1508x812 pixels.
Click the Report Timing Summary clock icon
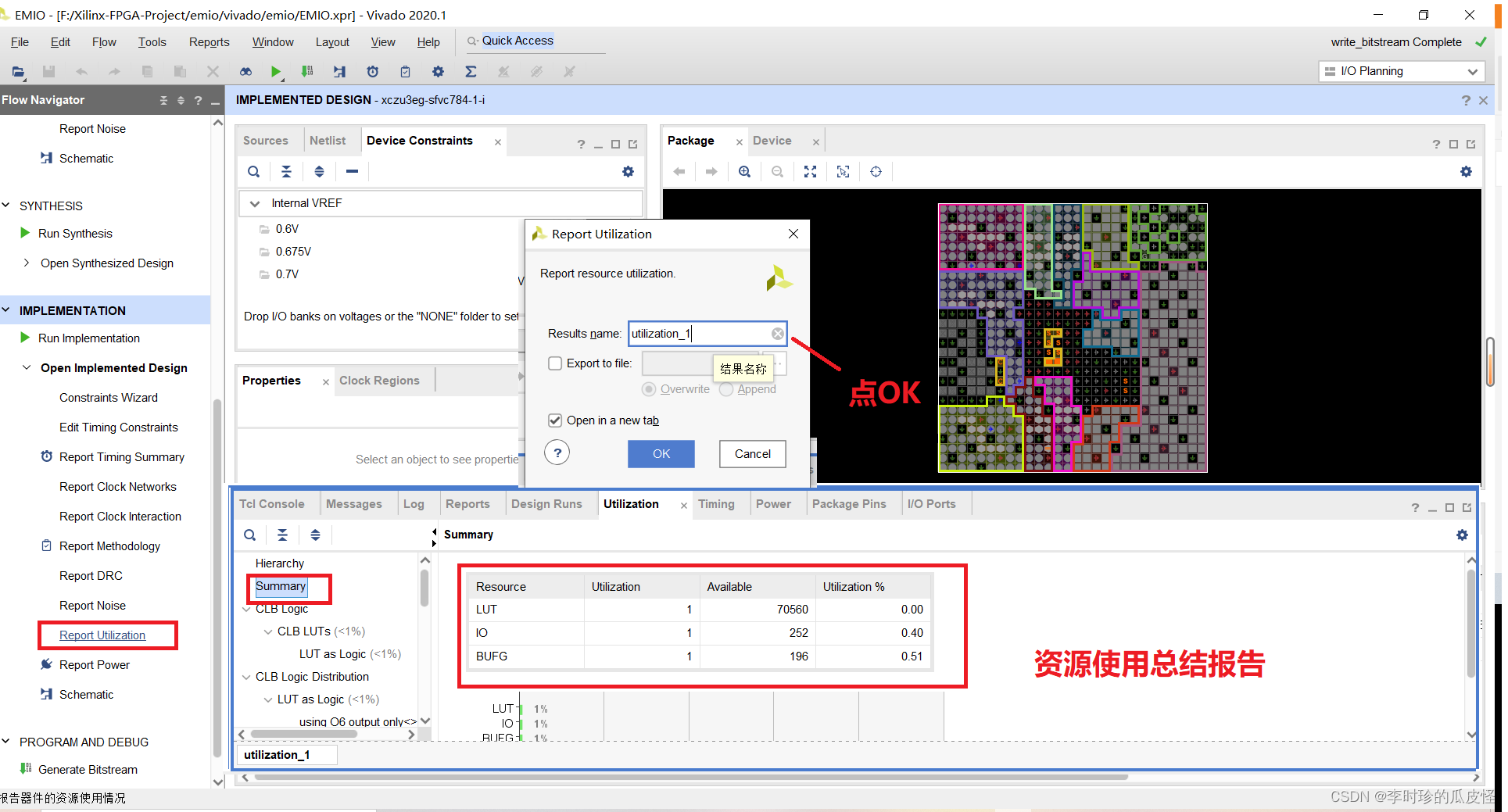tap(46, 456)
